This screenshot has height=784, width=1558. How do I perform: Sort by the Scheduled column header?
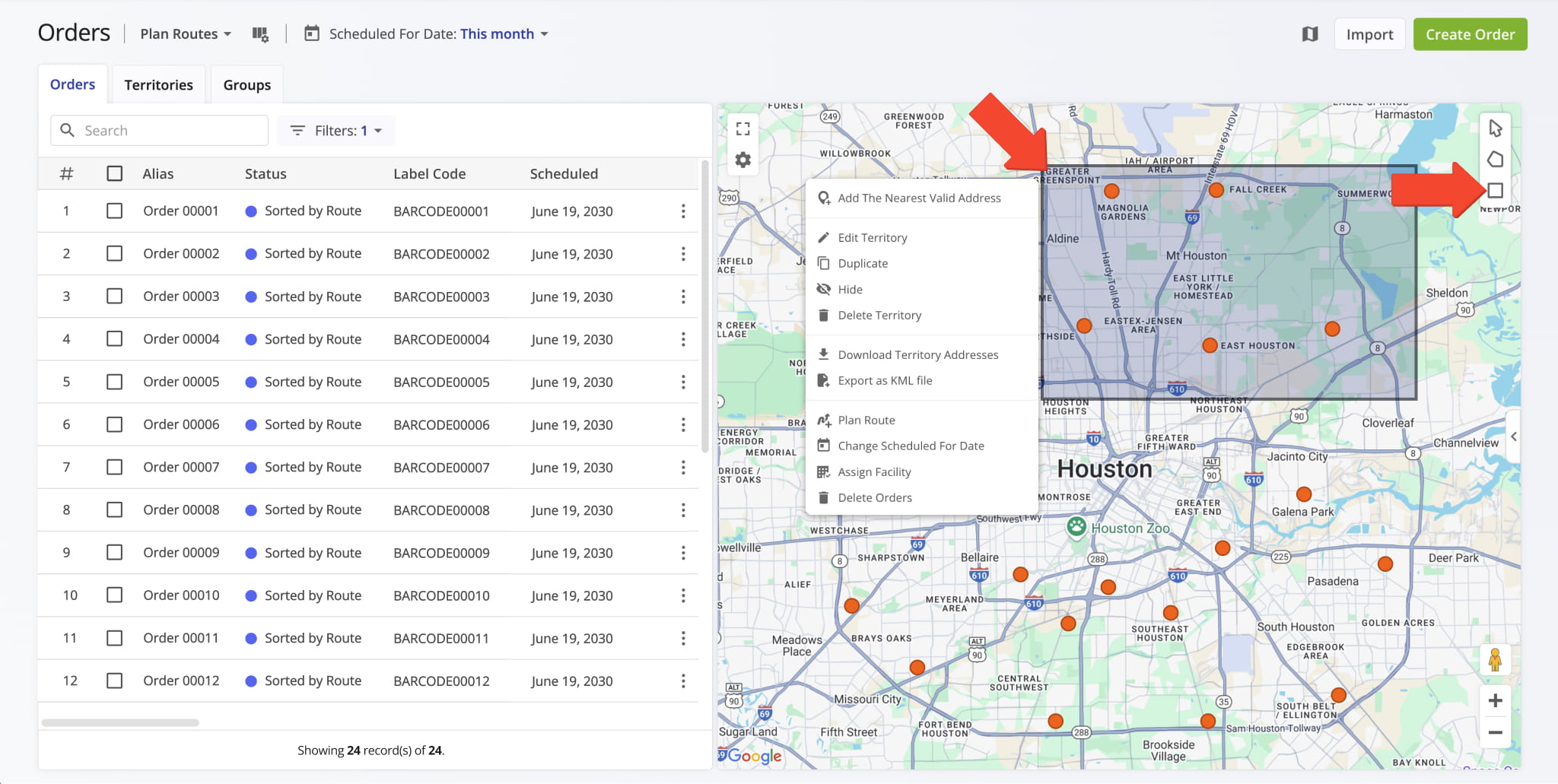(564, 174)
